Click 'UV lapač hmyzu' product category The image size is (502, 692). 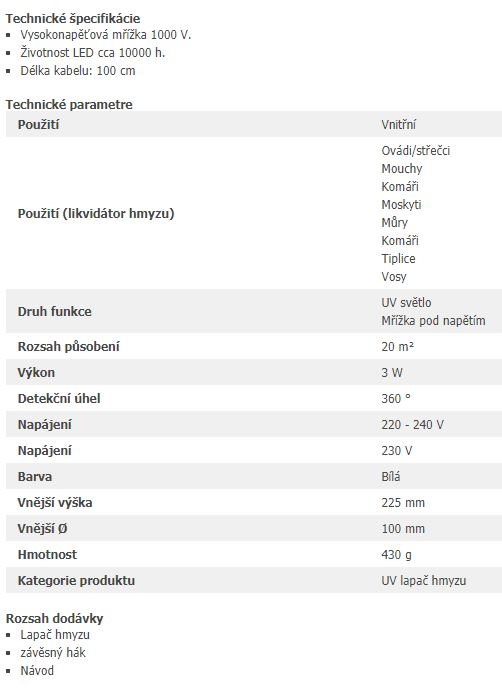click(423, 581)
